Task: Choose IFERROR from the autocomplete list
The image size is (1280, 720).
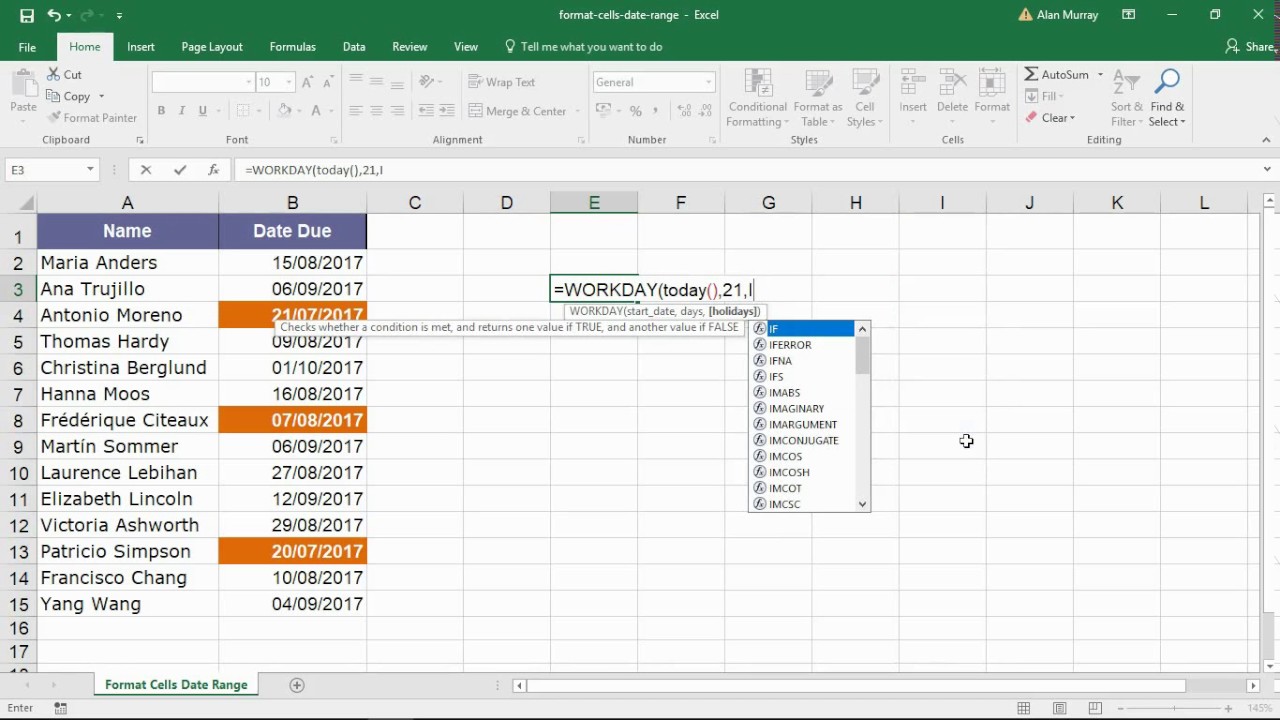Action: point(802,345)
